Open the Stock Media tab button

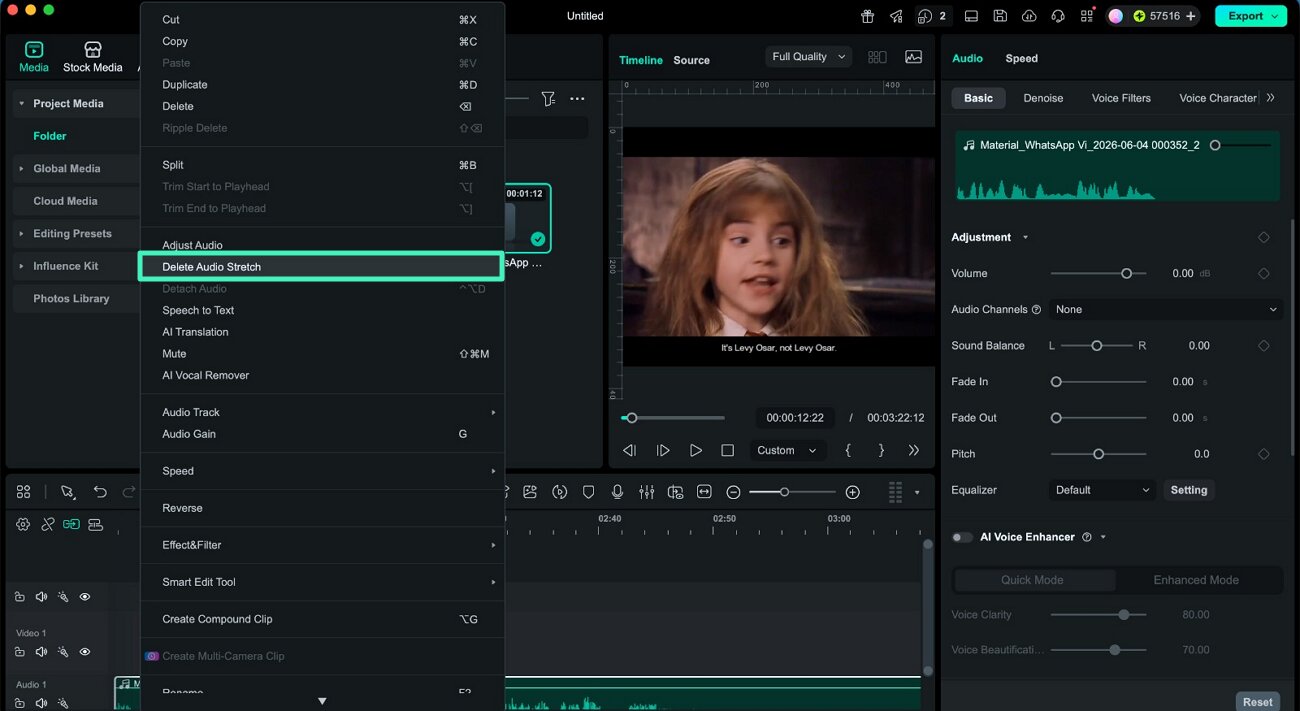(93, 58)
